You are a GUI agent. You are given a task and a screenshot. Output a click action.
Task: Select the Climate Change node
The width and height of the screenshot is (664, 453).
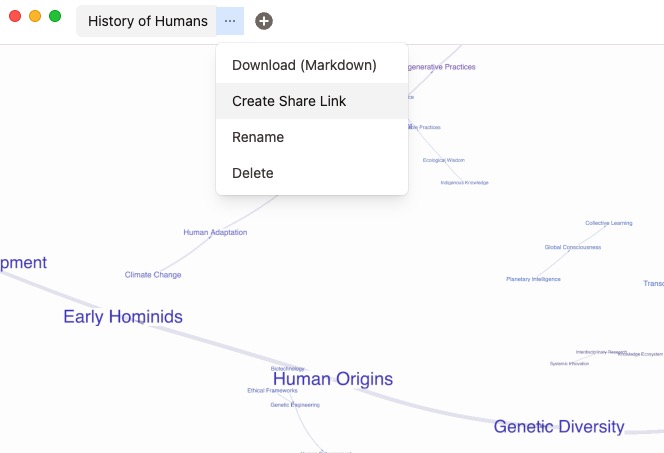point(153,275)
